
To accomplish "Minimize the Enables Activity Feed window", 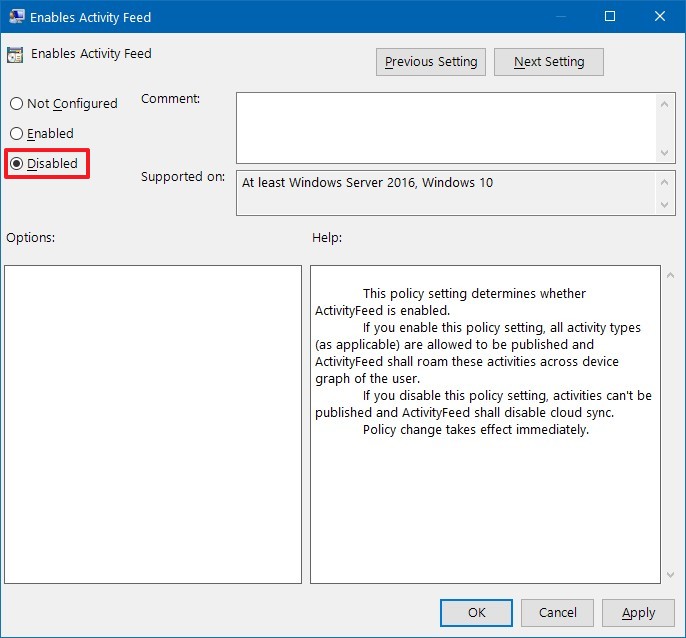I will (x=560, y=17).
